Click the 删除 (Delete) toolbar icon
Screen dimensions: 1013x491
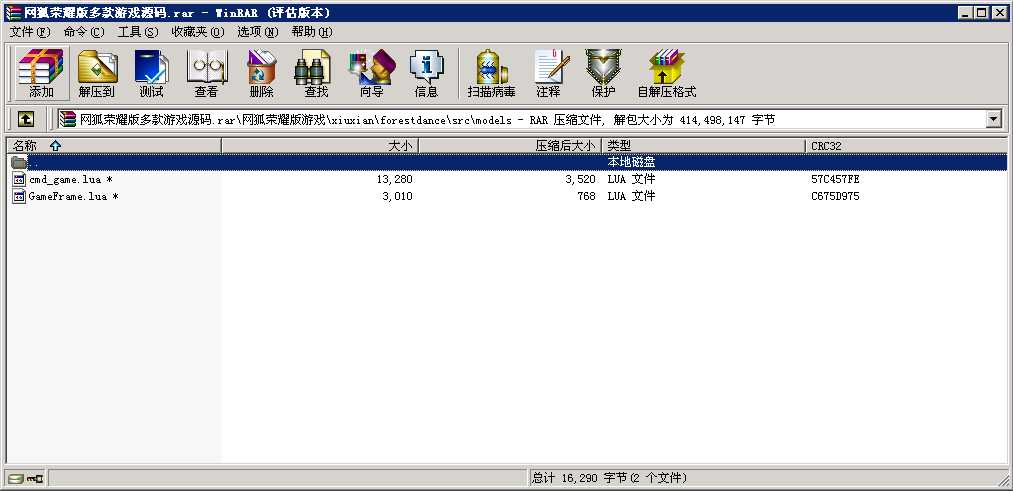tap(262, 73)
